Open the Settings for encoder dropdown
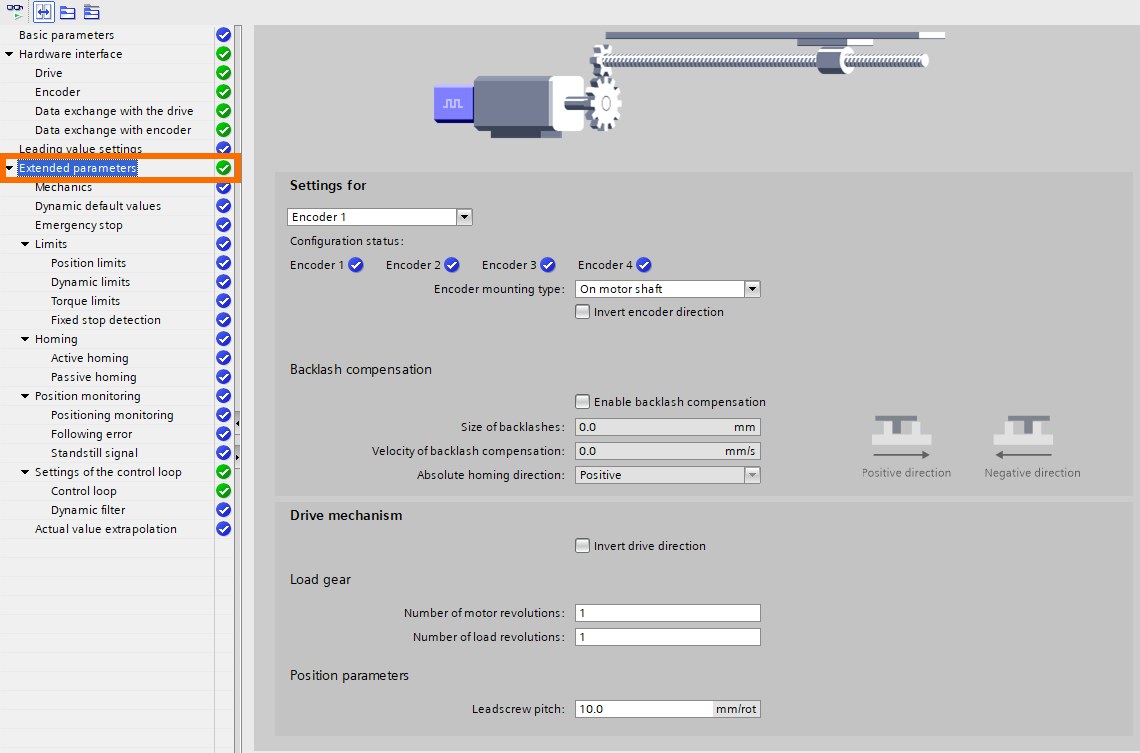The width and height of the screenshot is (1140, 753). tap(464, 216)
